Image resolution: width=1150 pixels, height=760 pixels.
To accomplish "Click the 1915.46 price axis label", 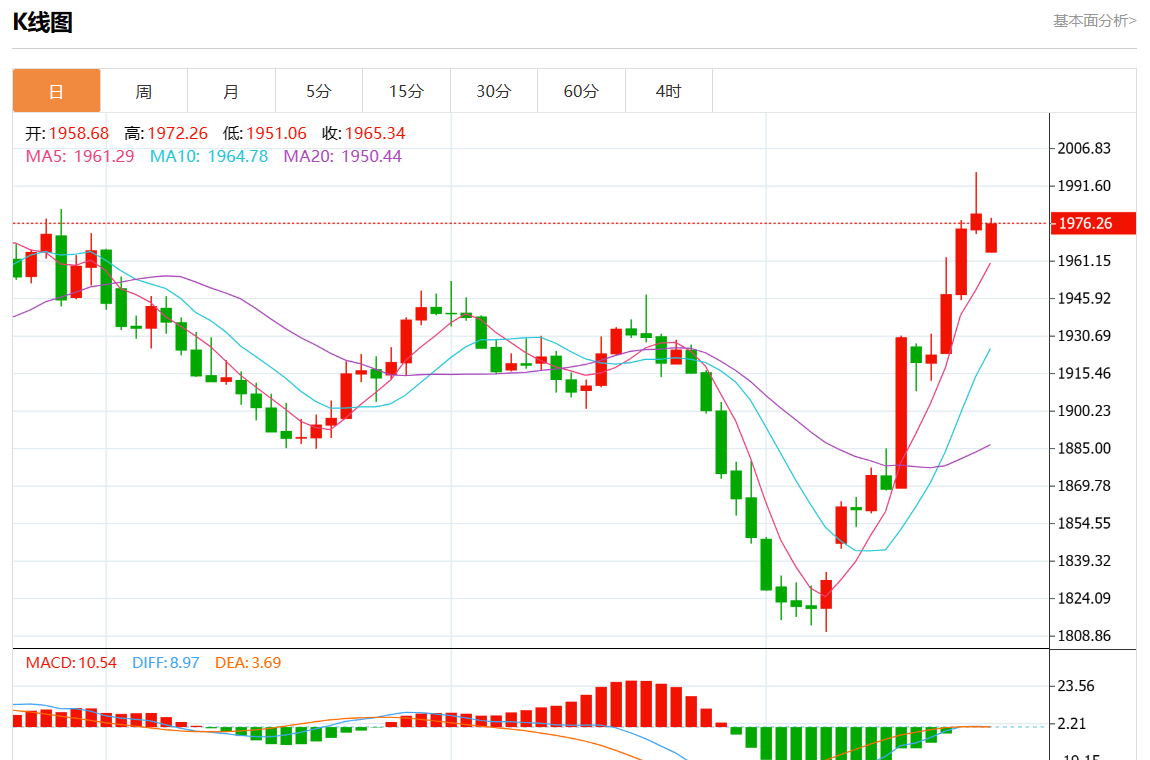I will tap(1084, 373).
